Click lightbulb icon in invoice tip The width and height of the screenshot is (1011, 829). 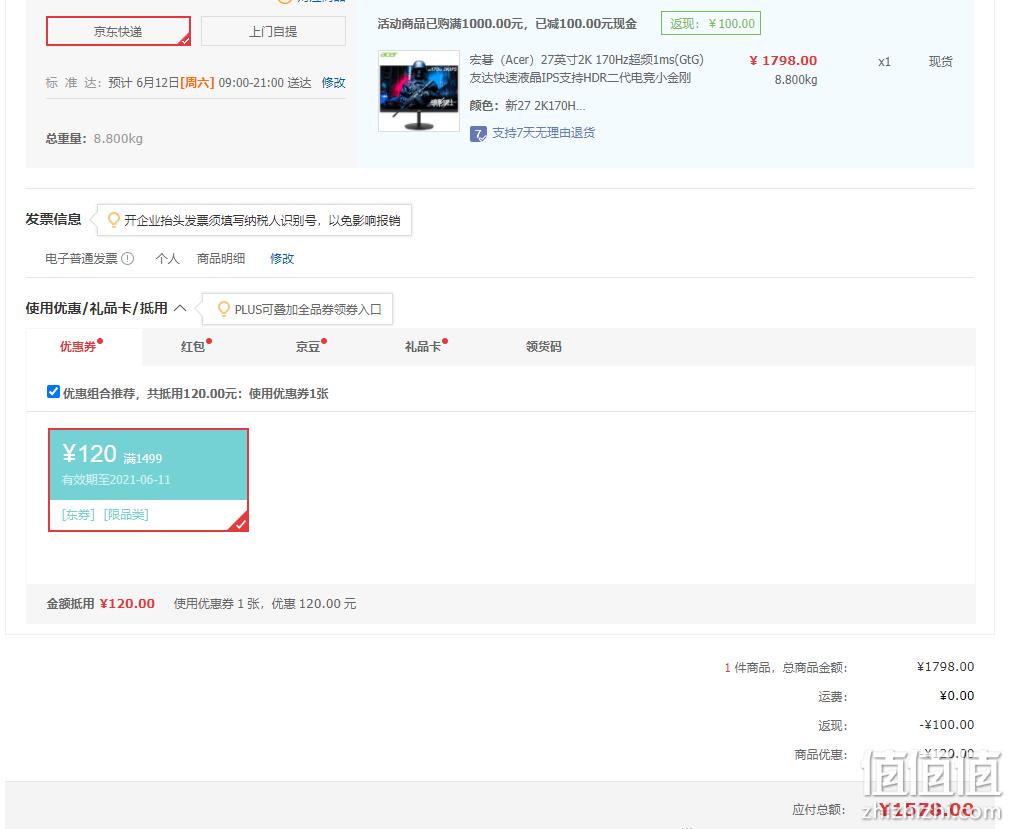113,220
